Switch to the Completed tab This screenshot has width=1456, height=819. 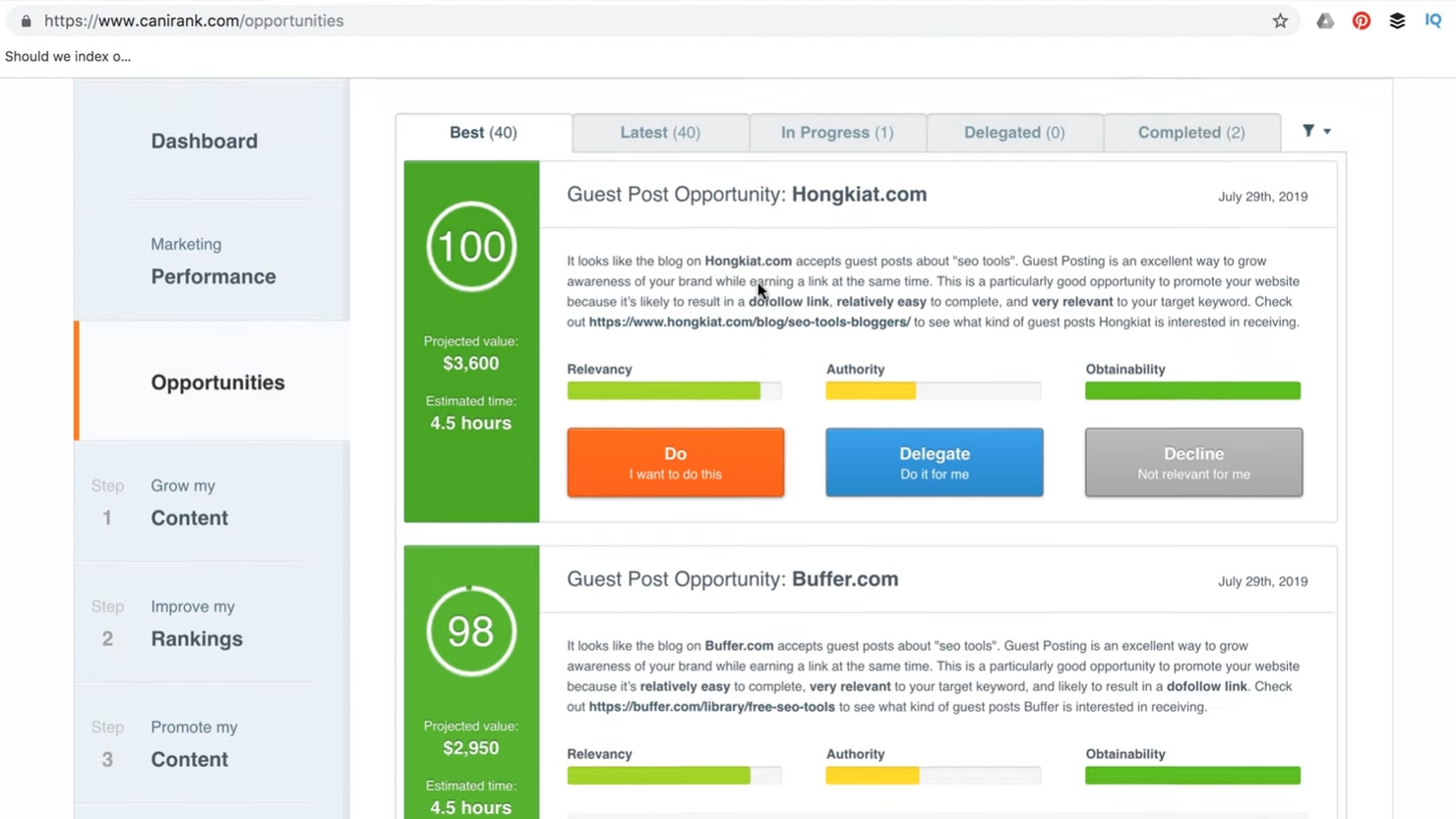pos(1190,132)
